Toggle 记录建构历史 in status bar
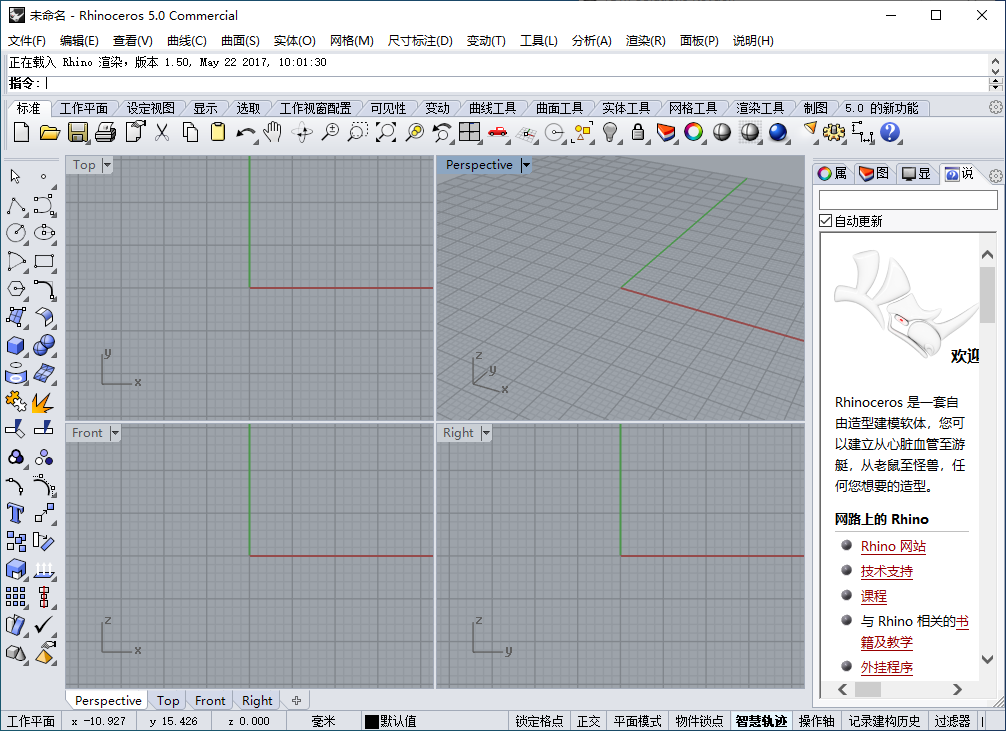 (x=884, y=721)
